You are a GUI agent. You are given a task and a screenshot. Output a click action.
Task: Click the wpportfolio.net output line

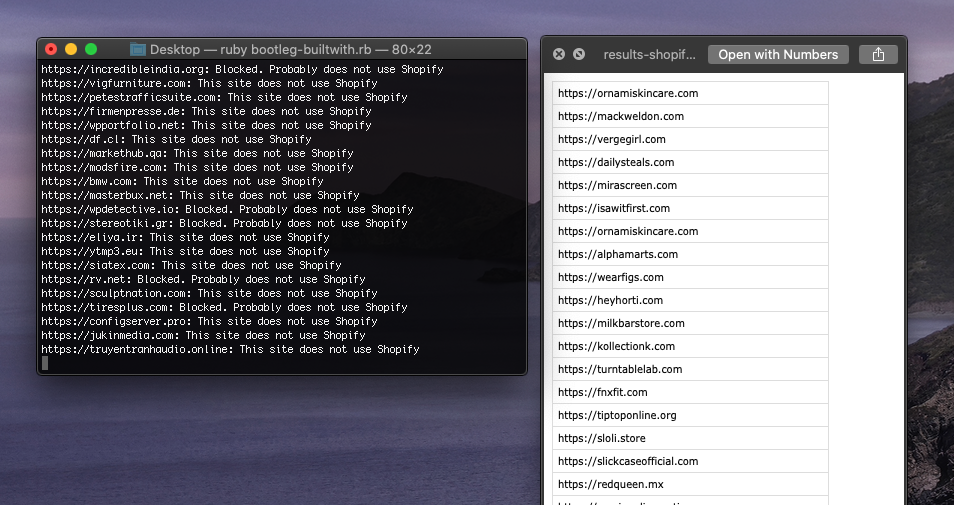pyautogui.click(x=206, y=125)
